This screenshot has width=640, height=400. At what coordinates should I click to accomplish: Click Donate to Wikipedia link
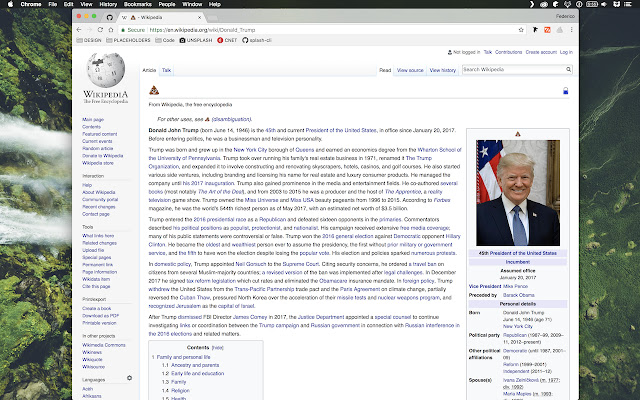[x=102, y=156]
